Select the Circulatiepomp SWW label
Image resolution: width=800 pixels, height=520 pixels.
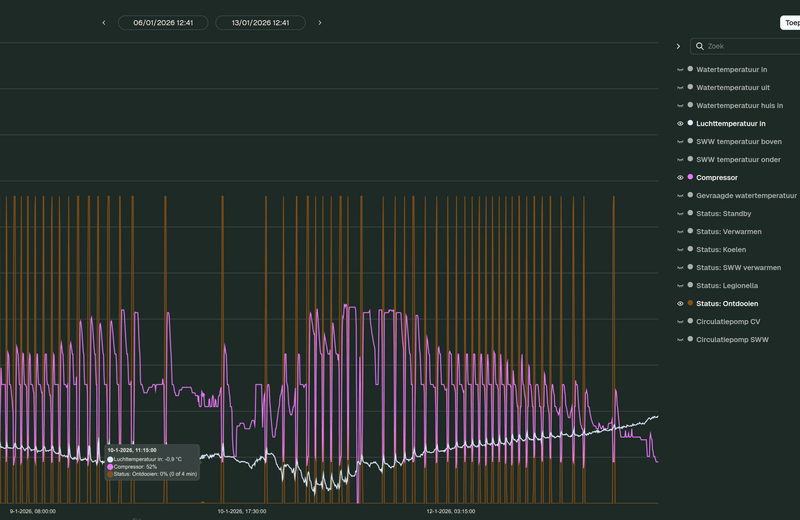[x=732, y=340]
